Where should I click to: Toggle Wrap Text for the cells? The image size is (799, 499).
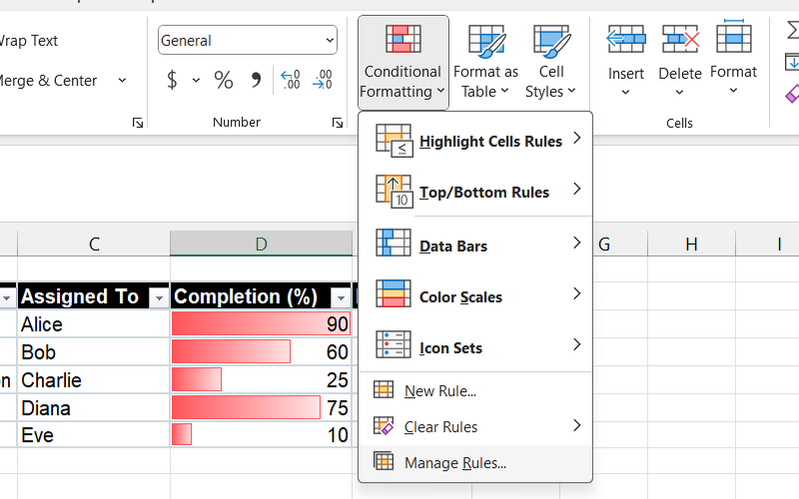pyautogui.click(x=28, y=41)
